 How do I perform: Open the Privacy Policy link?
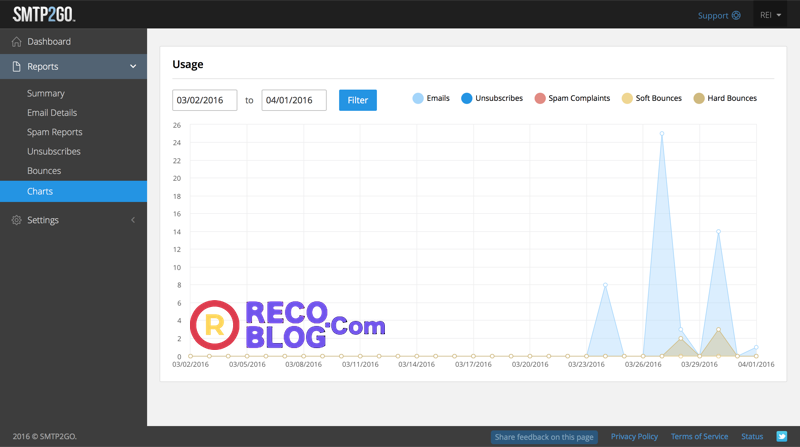(634, 436)
